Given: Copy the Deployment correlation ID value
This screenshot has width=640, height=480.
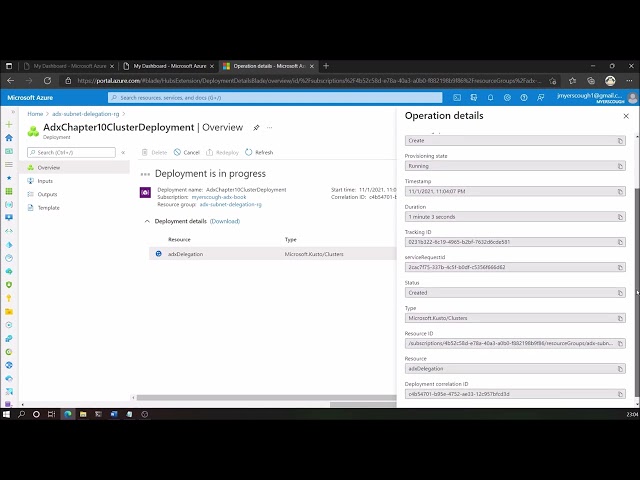Looking at the screenshot, I should pyautogui.click(x=620, y=394).
